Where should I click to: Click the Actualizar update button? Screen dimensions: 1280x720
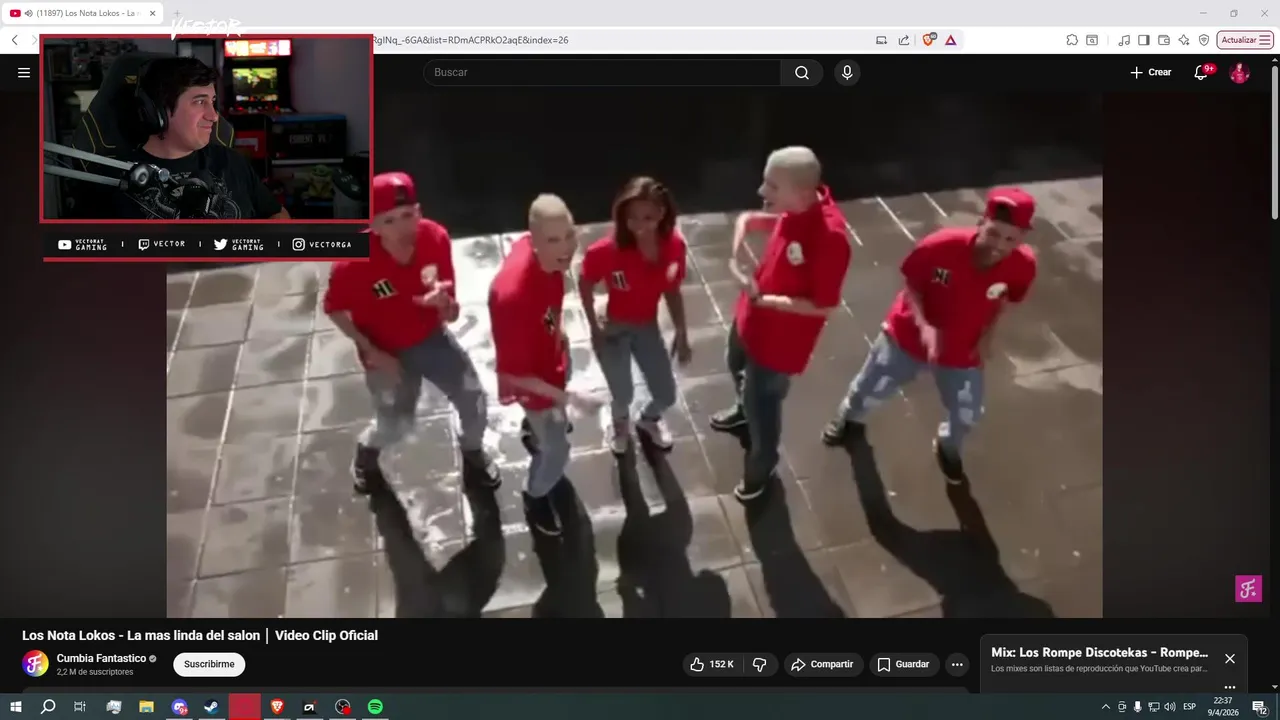pyautogui.click(x=1245, y=40)
